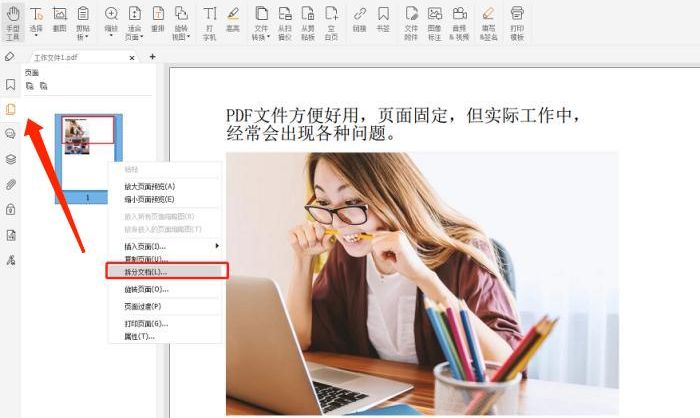Click the 页面 panel header label

[32, 72]
